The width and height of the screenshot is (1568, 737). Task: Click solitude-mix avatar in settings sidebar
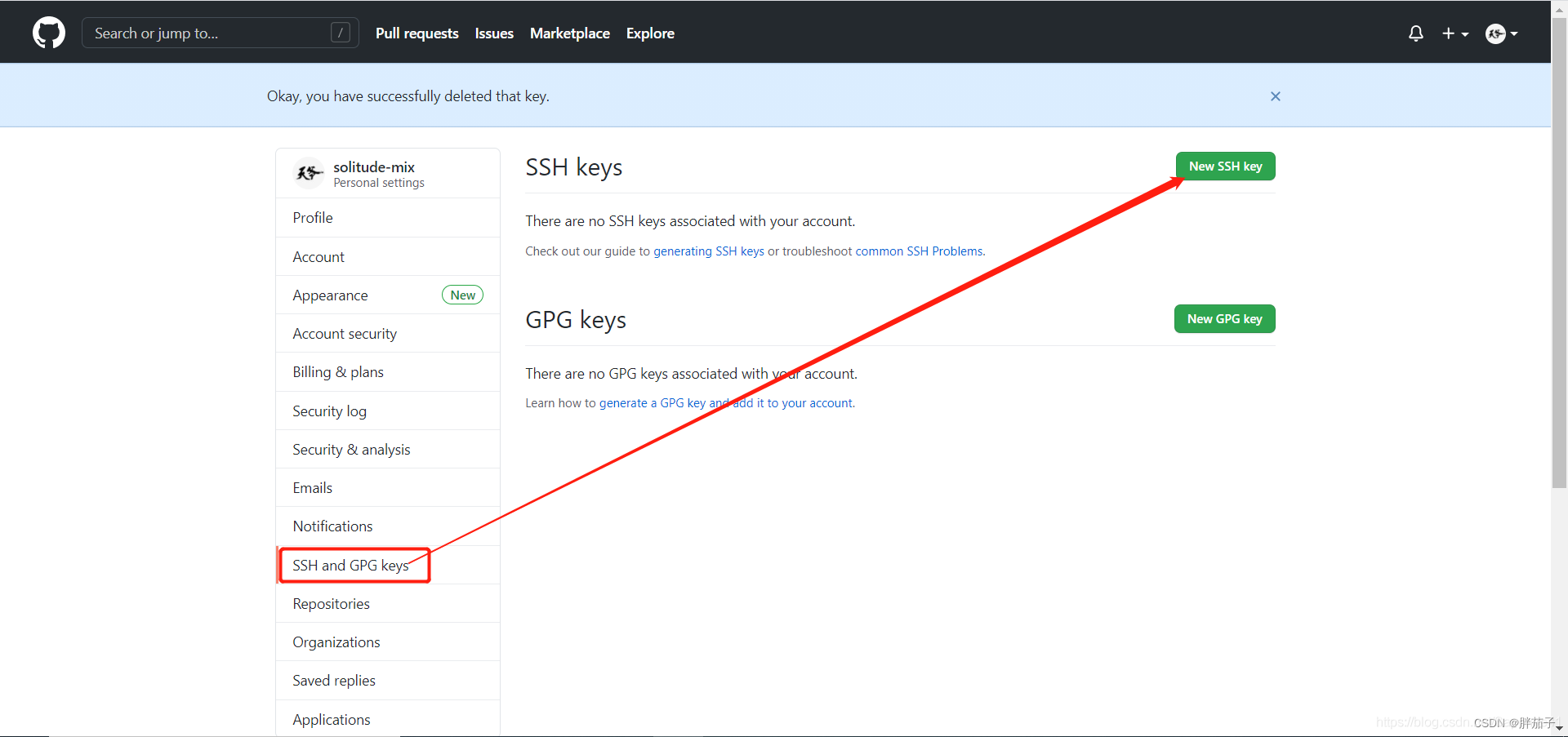tap(309, 173)
